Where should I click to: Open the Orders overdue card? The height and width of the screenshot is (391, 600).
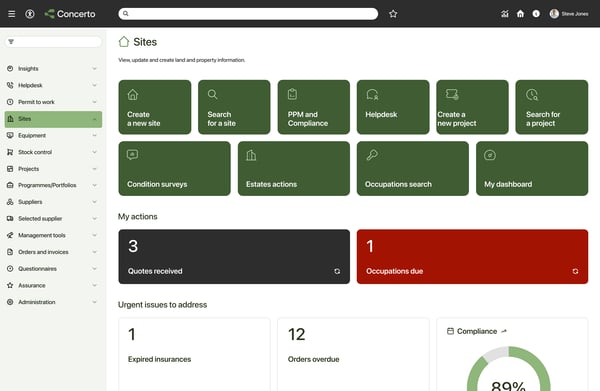(353, 354)
